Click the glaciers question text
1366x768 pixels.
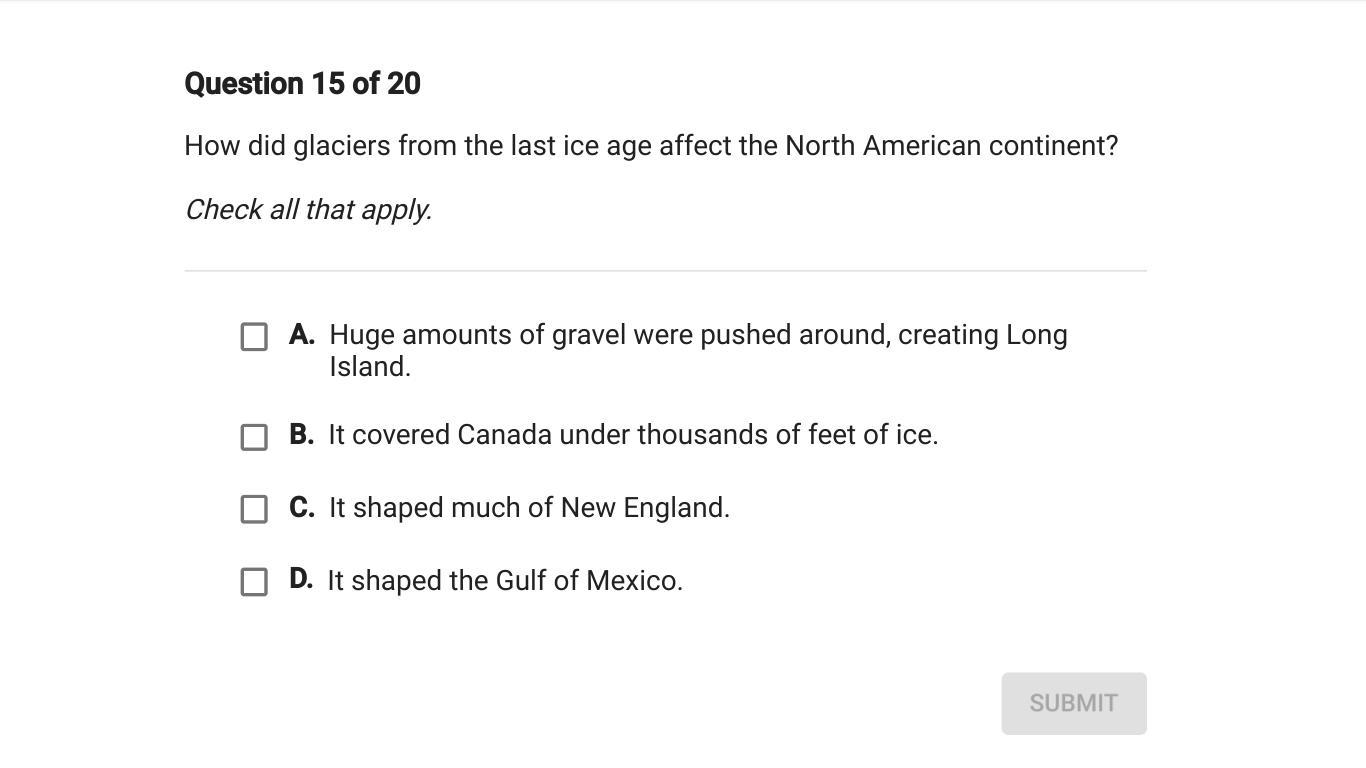click(650, 145)
